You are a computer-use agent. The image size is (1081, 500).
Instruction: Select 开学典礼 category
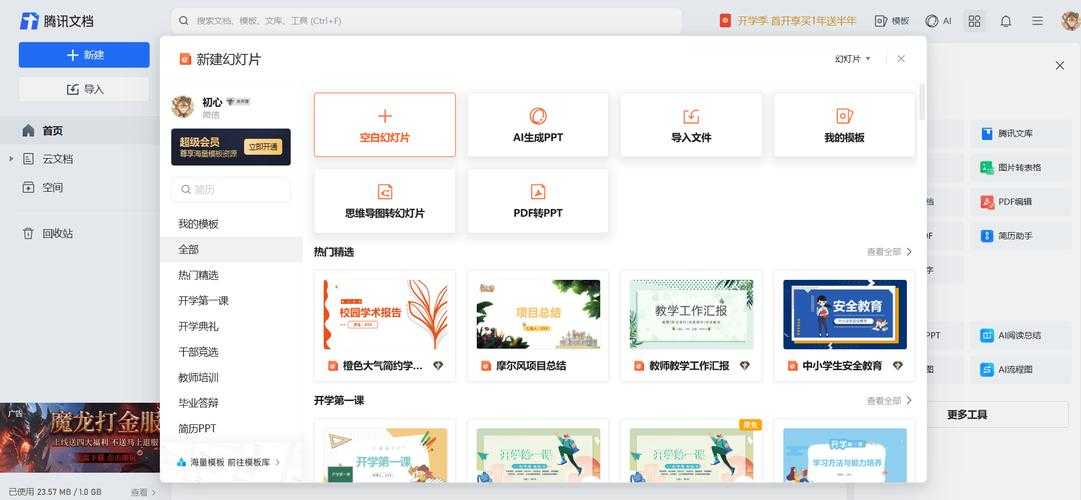click(x=199, y=326)
